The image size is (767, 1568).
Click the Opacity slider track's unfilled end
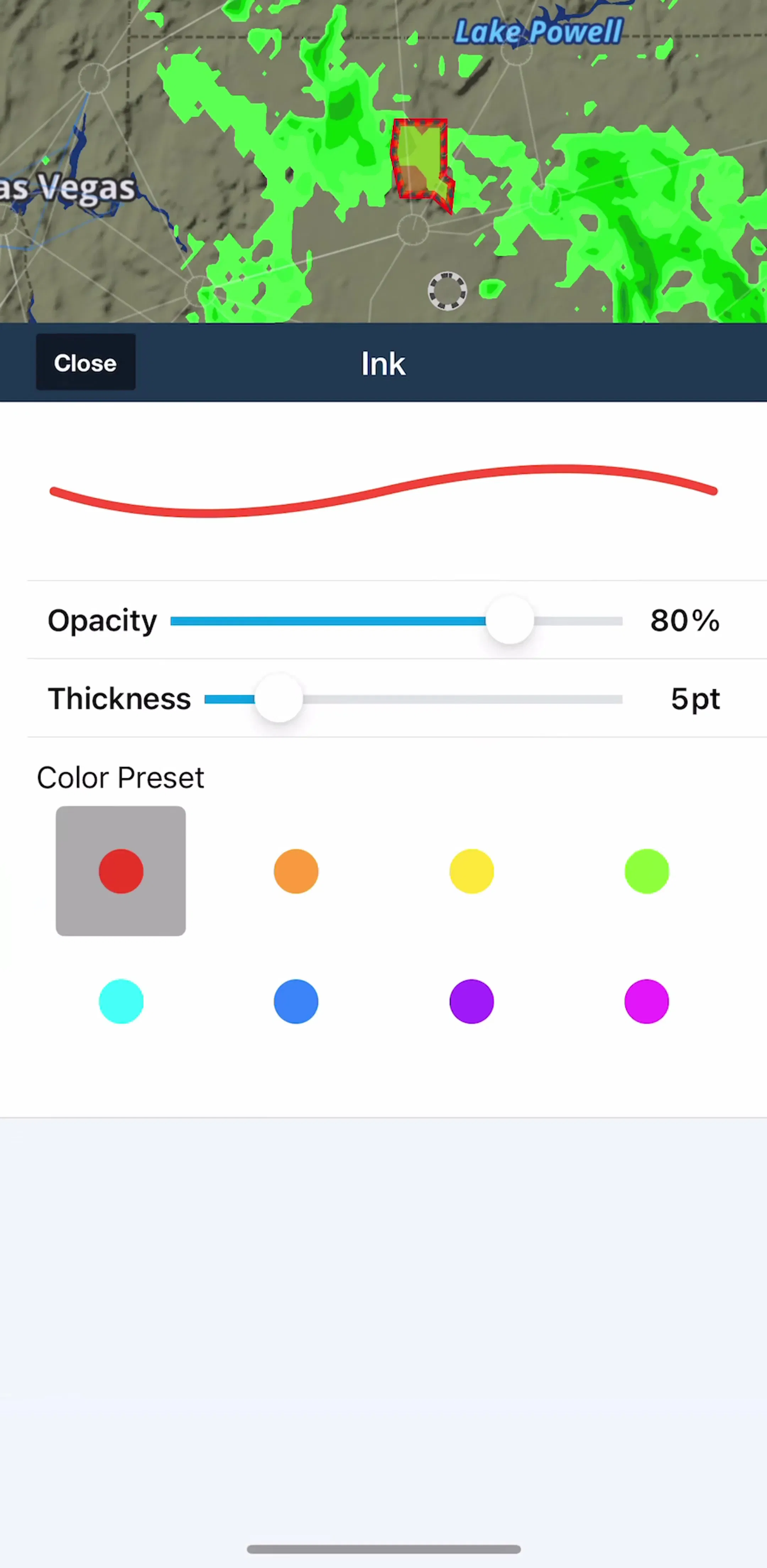coord(578,621)
